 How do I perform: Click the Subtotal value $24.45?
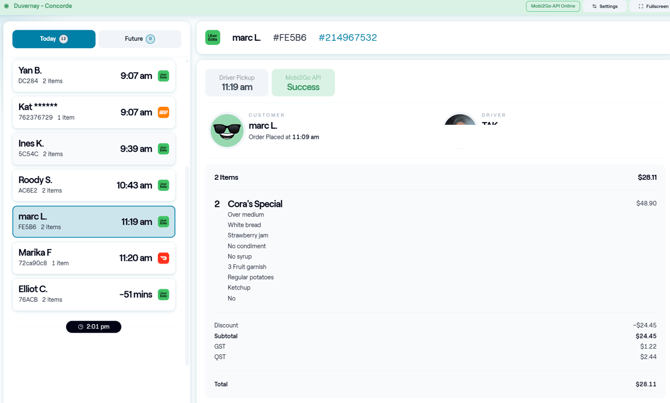point(646,336)
